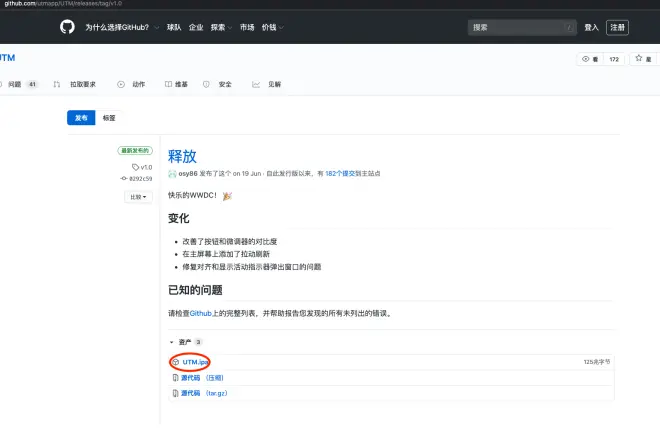Click the star icon button
The image size is (660, 434).
(x=644, y=59)
